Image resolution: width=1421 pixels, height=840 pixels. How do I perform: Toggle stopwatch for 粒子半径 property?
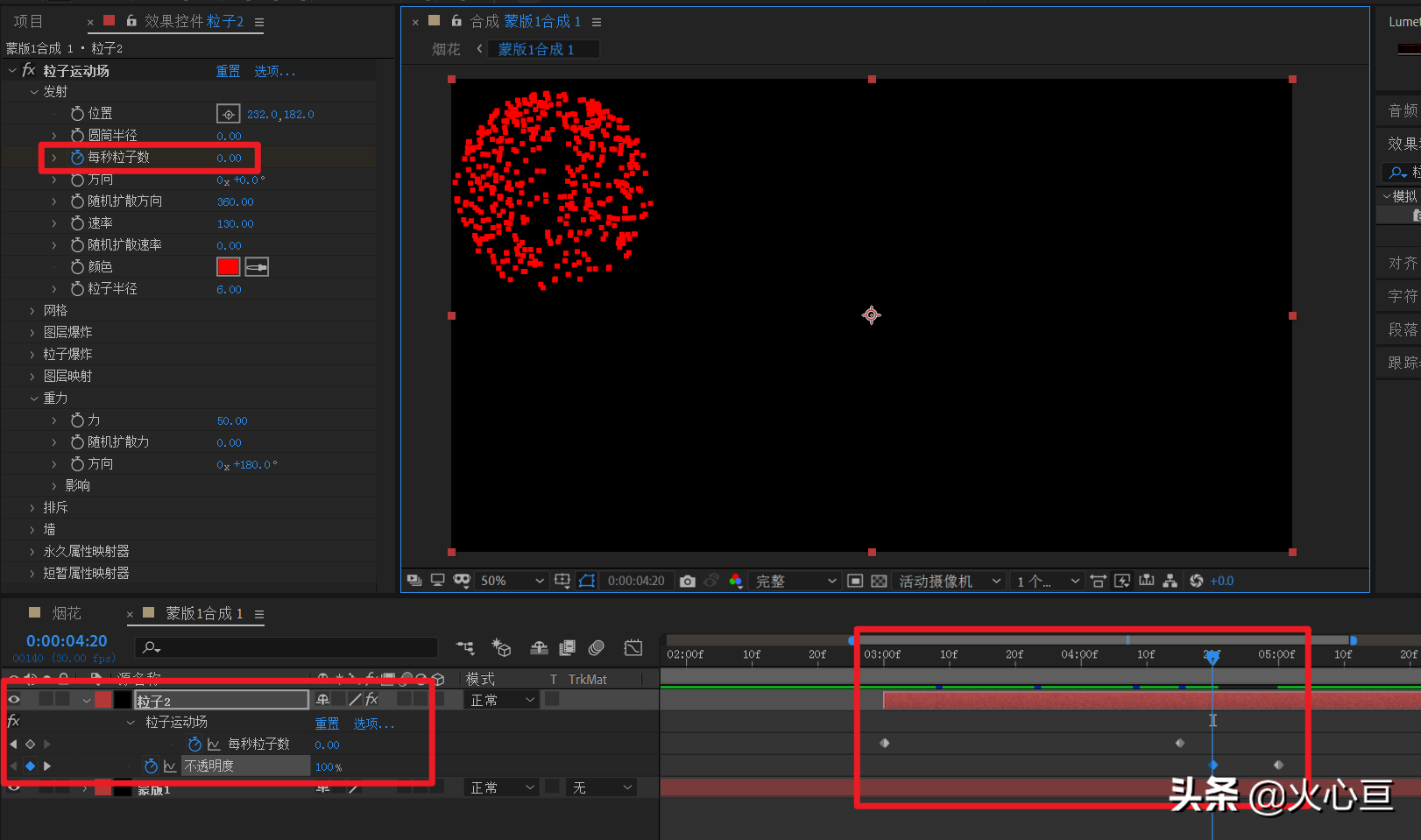point(78,289)
